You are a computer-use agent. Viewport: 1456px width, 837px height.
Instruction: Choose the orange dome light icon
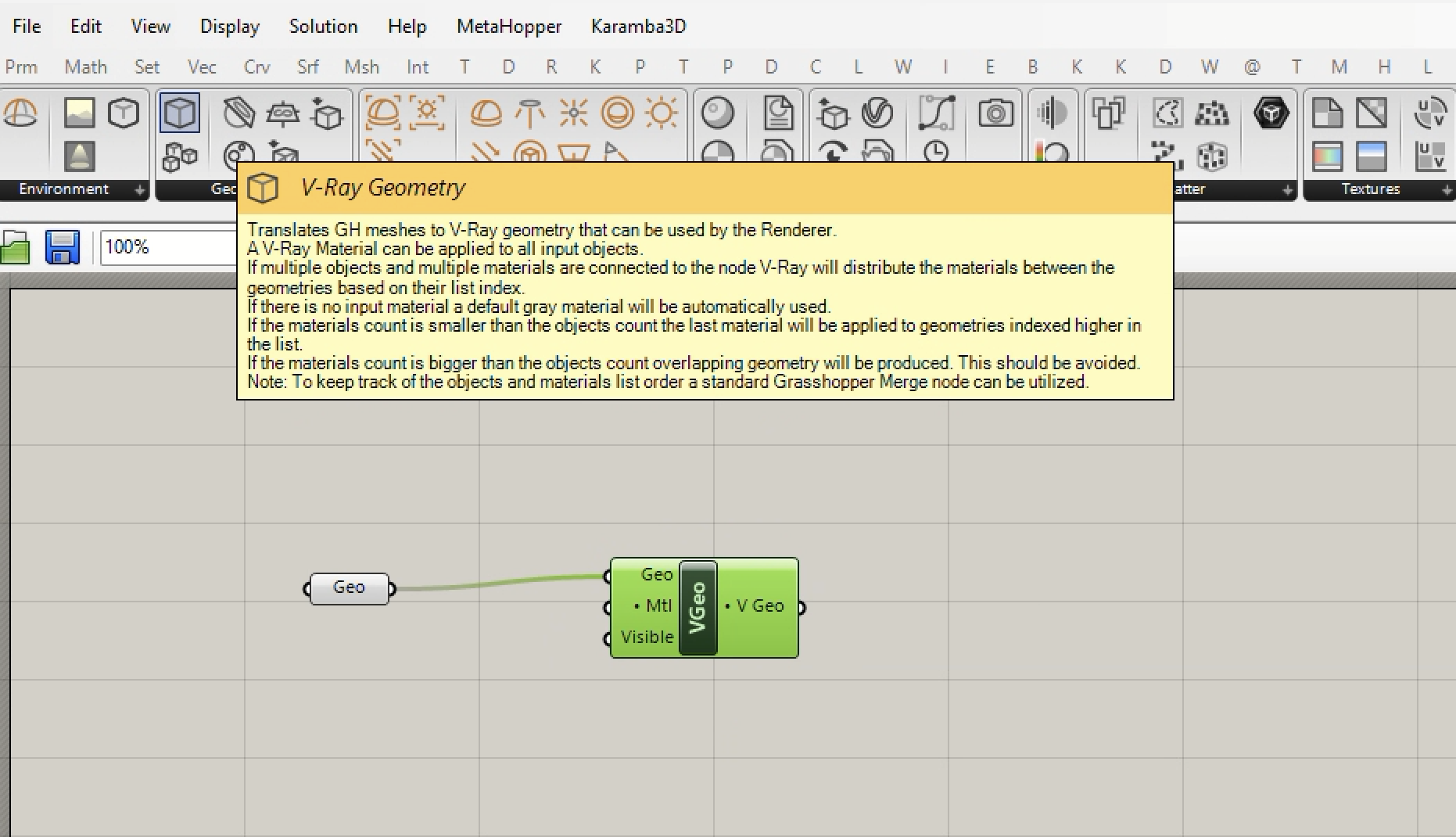tap(486, 113)
